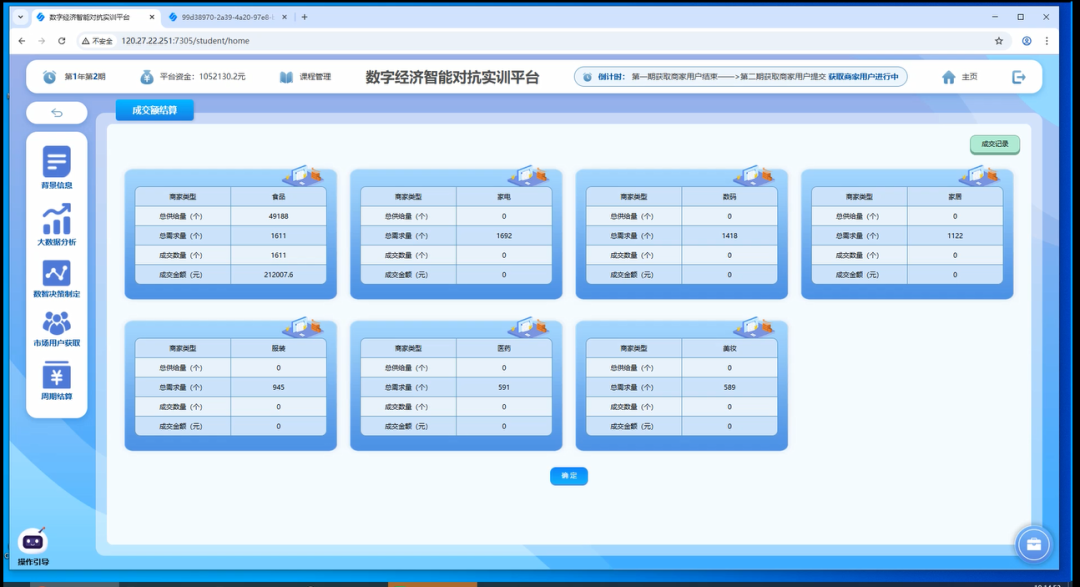The height and width of the screenshot is (587, 1080).
Task: Click the logout icon in top bar
Action: [x=1019, y=77]
